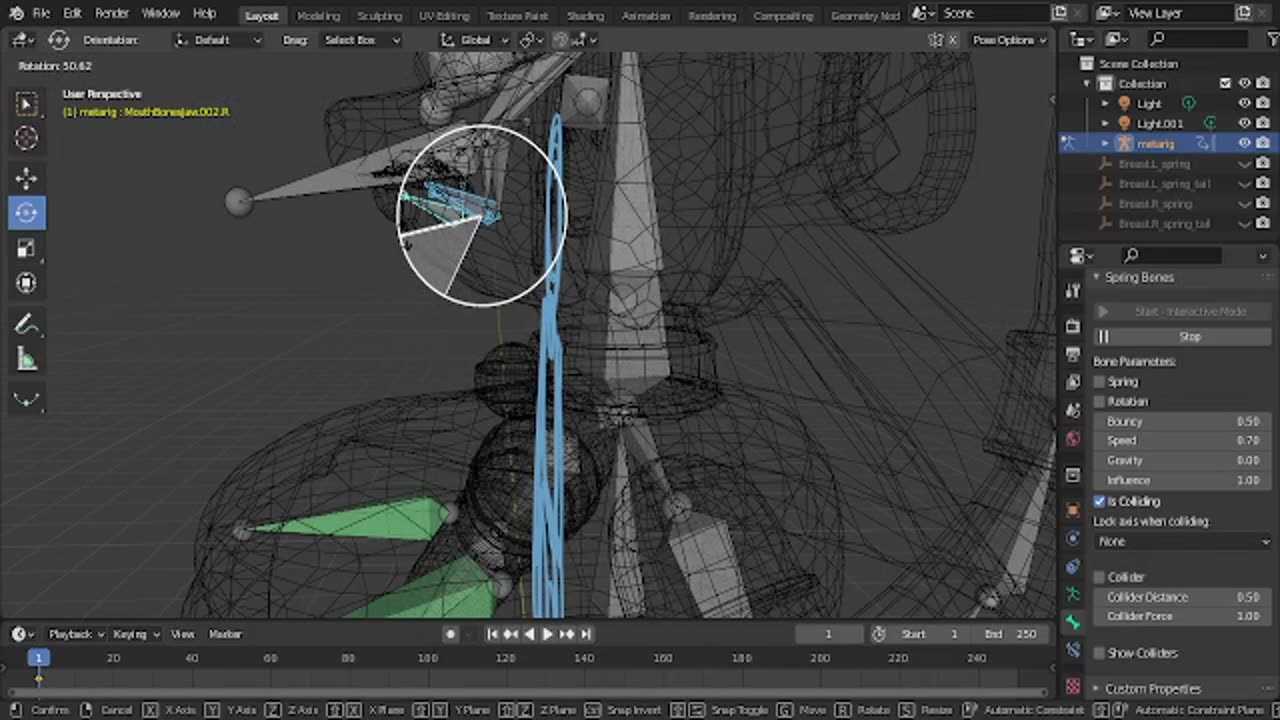
Task: Switch to the Animation workspace tab
Action: [646, 16]
